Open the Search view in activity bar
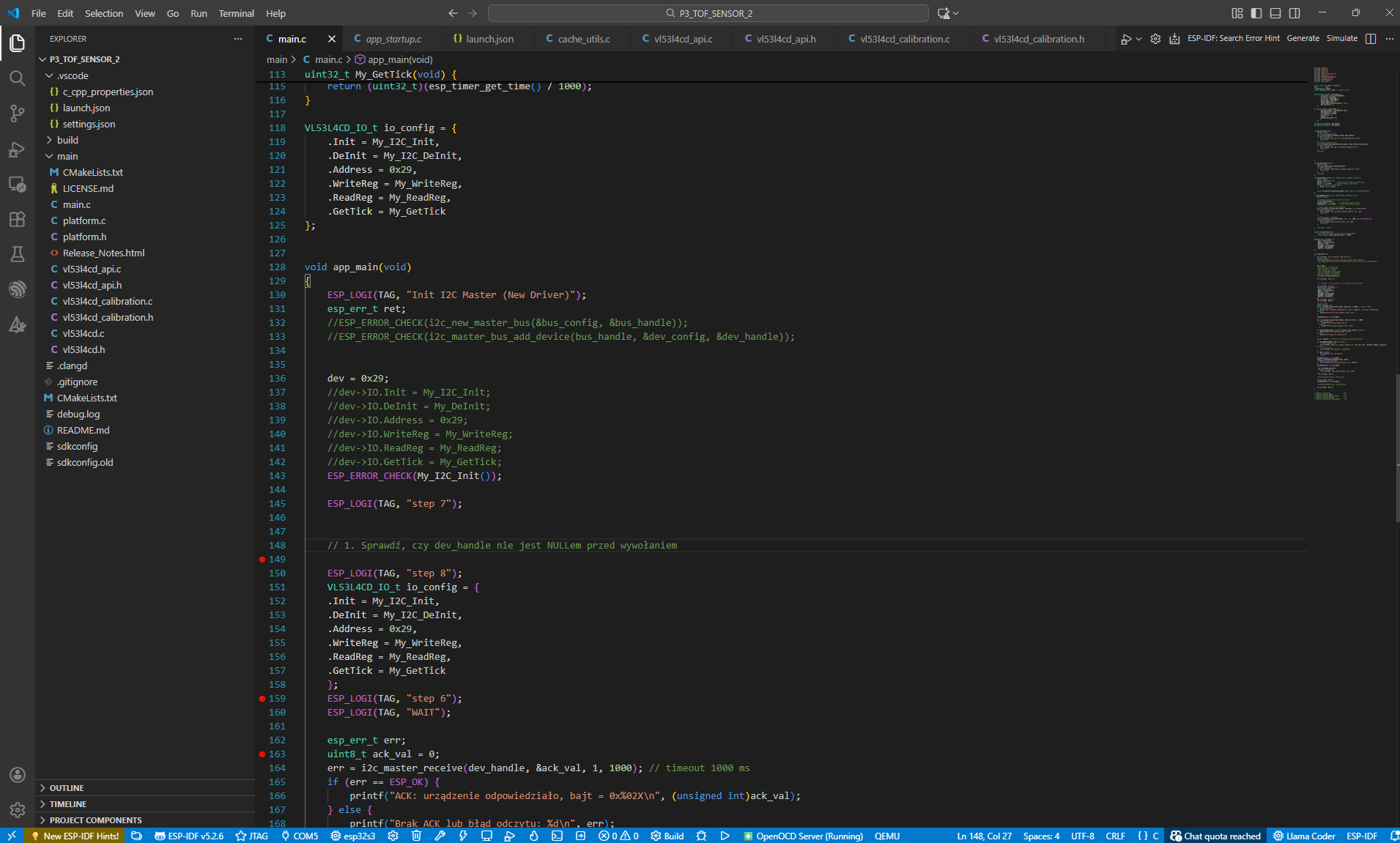Screen dimensions: 1400x843 click(18, 78)
